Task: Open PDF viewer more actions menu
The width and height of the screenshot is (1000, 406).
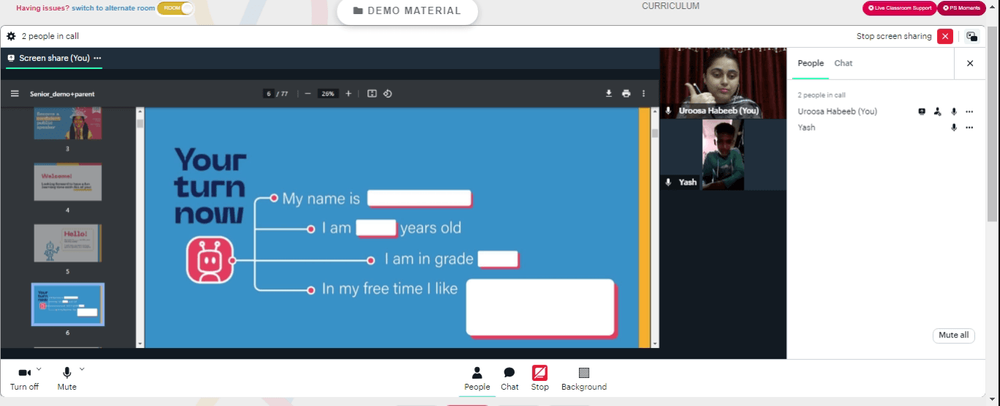Action: pos(643,94)
